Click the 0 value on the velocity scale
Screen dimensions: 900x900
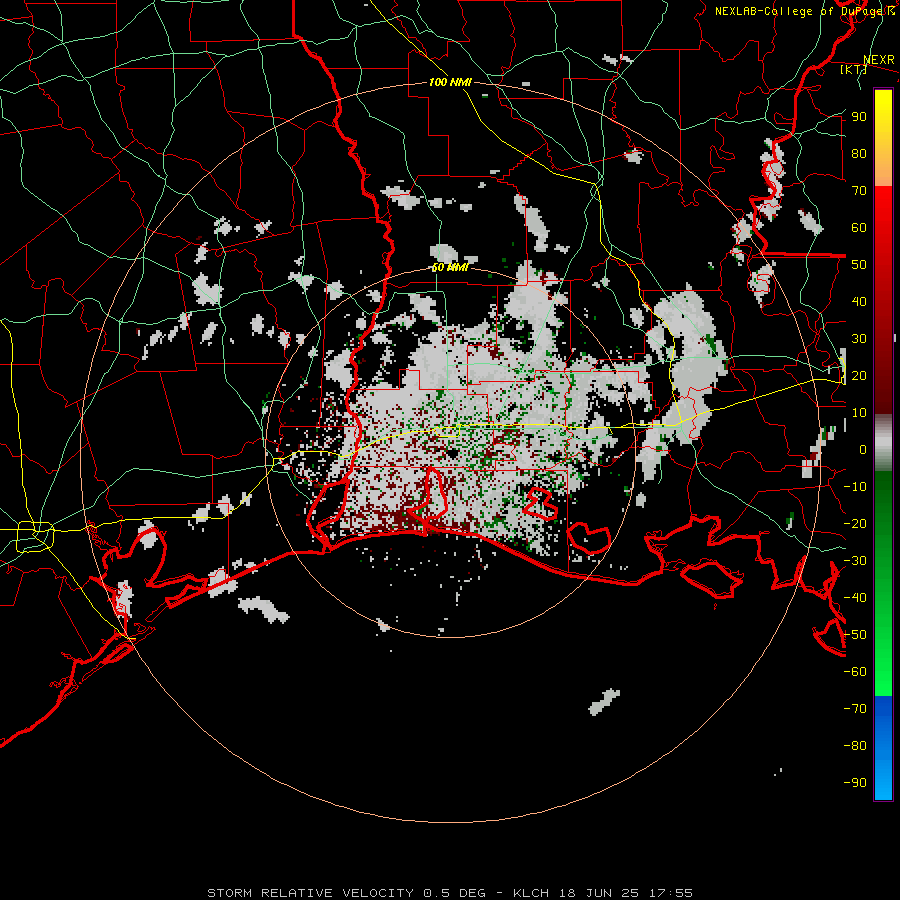(863, 449)
